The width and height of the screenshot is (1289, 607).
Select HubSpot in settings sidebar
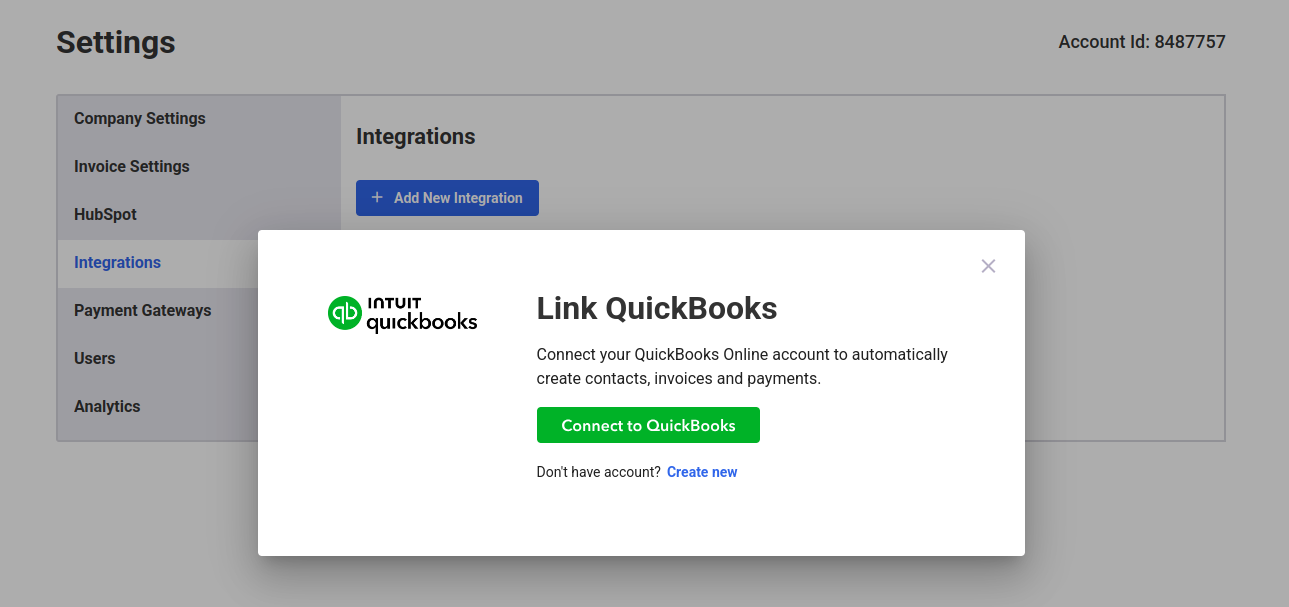199,214
